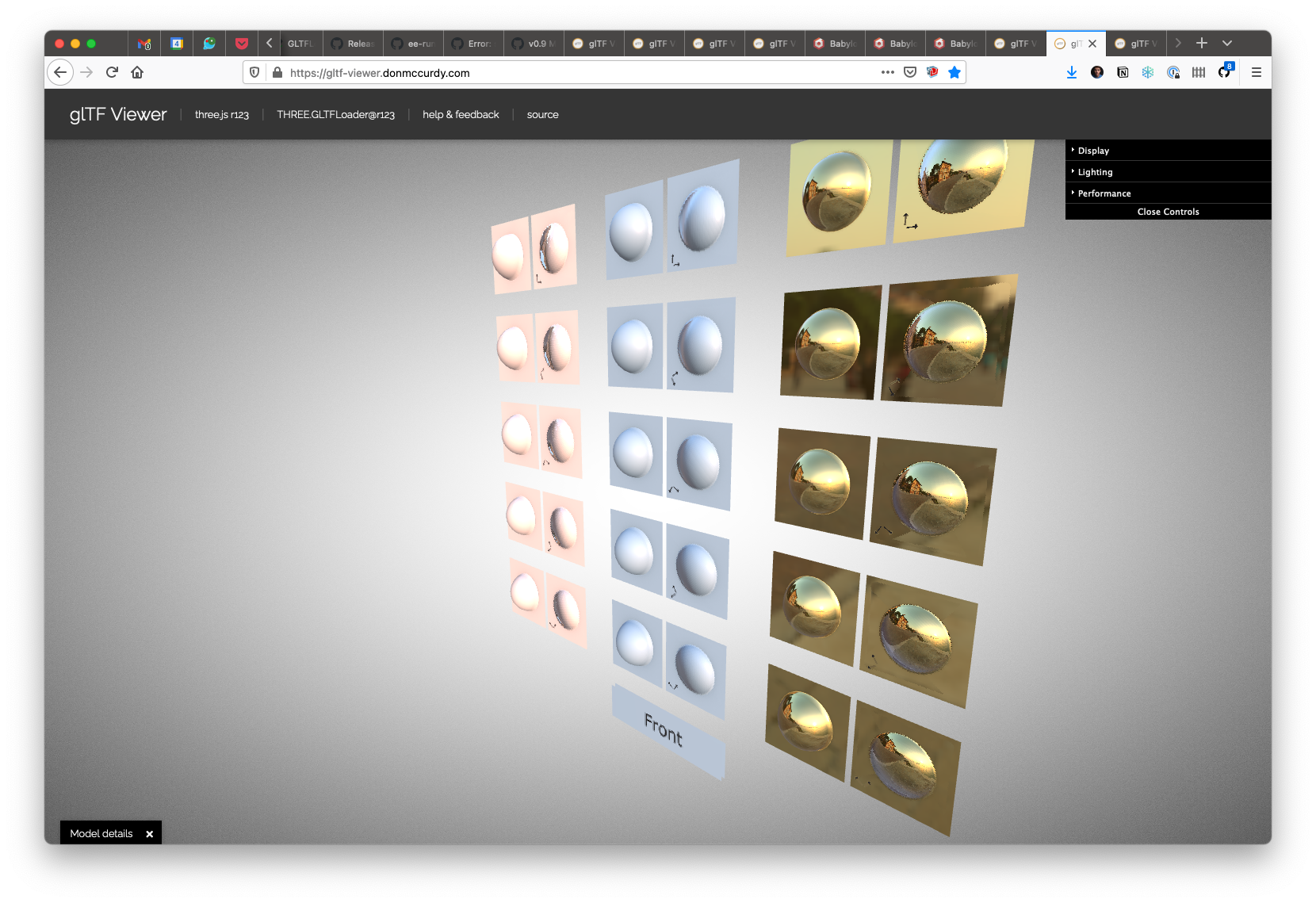Expand the Display controls folder
The width and height of the screenshot is (1316, 903).
[x=1169, y=151]
